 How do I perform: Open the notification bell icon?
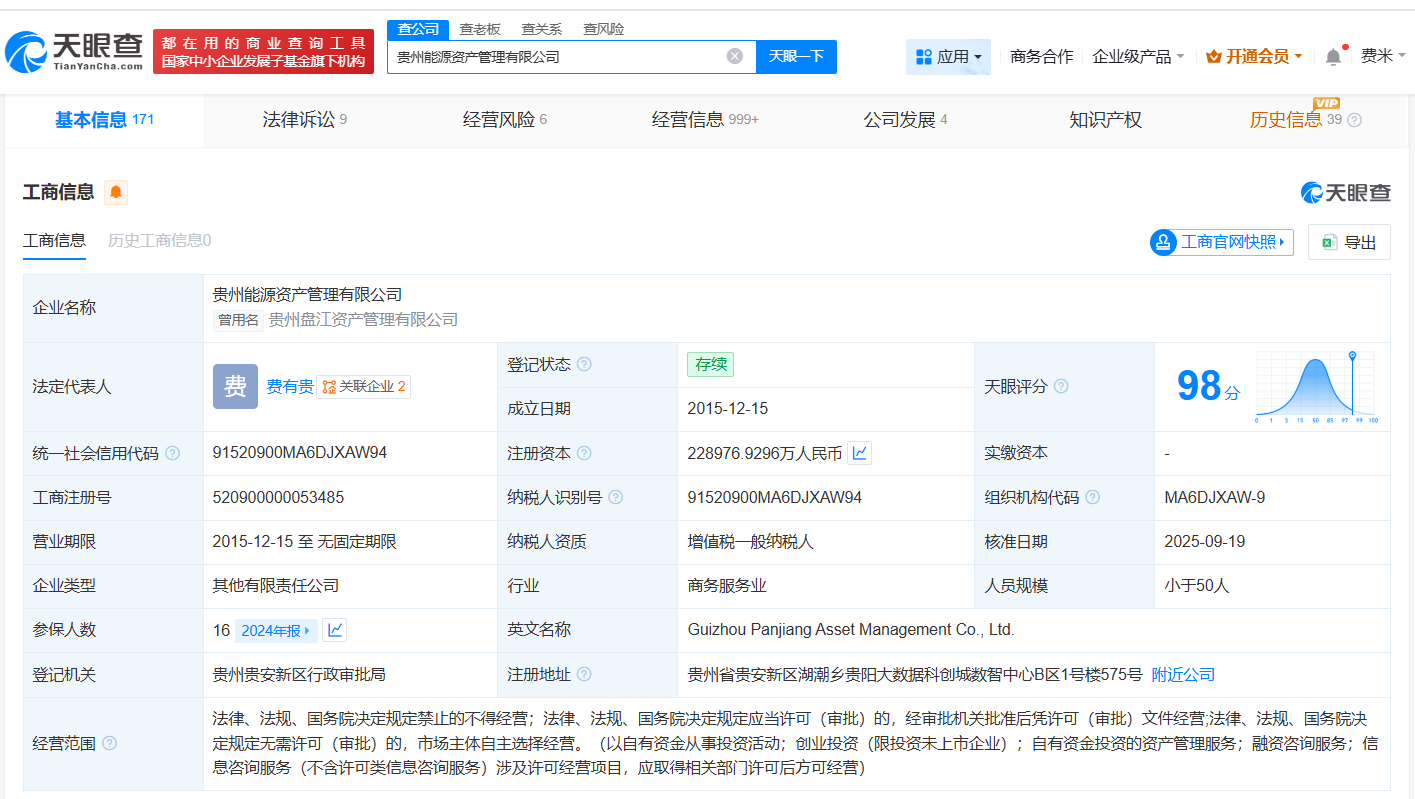(x=1332, y=56)
